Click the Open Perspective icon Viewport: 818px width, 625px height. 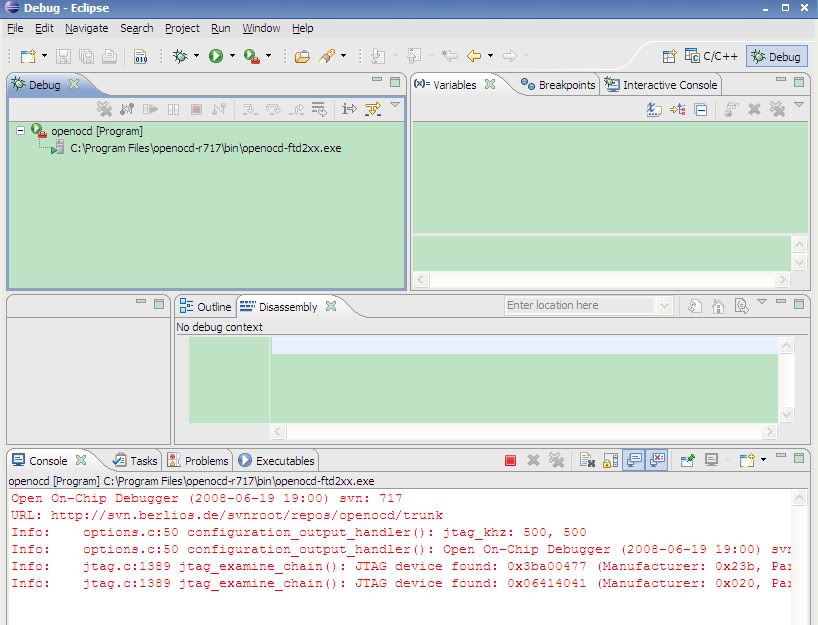(x=669, y=56)
